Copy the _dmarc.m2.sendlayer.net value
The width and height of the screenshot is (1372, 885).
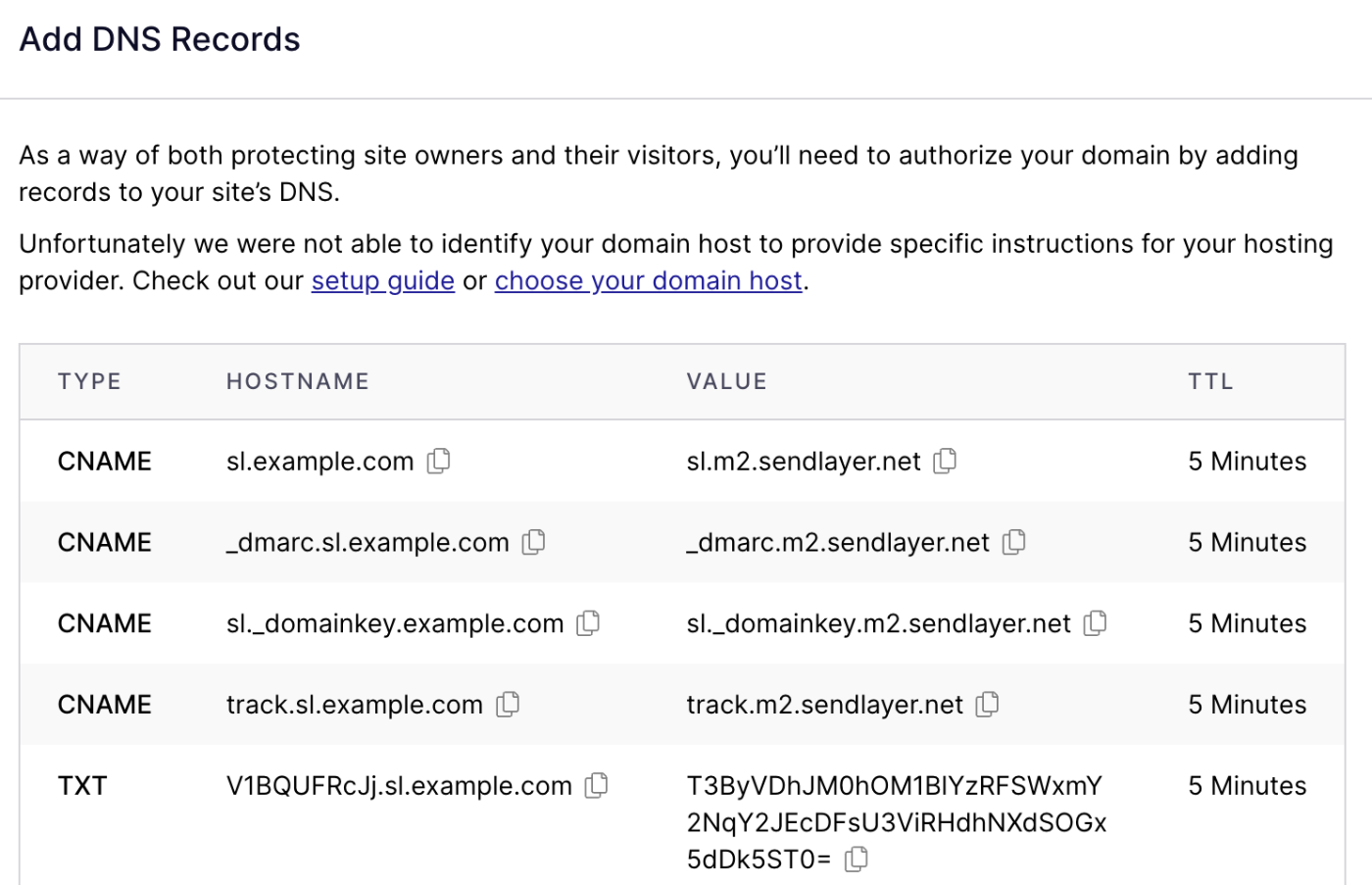point(1014,542)
